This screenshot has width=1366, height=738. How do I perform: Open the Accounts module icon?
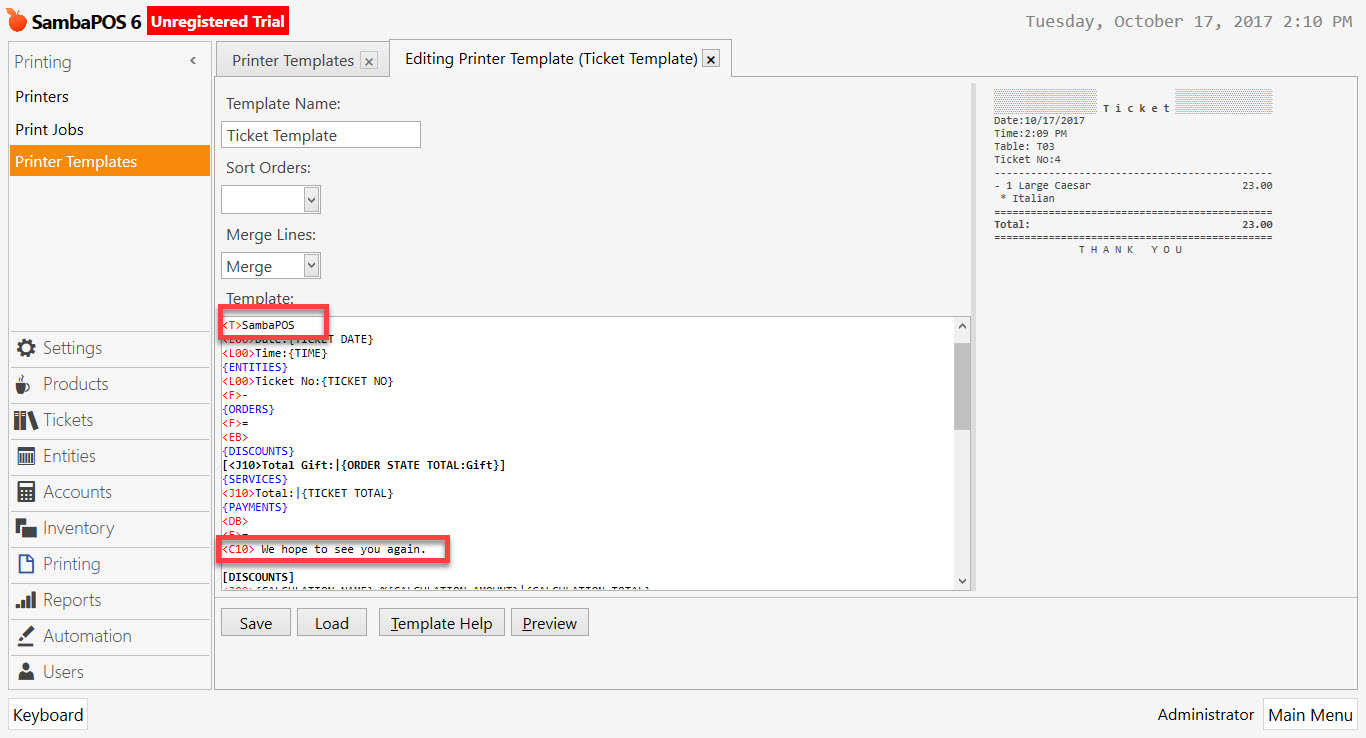point(24,492)
